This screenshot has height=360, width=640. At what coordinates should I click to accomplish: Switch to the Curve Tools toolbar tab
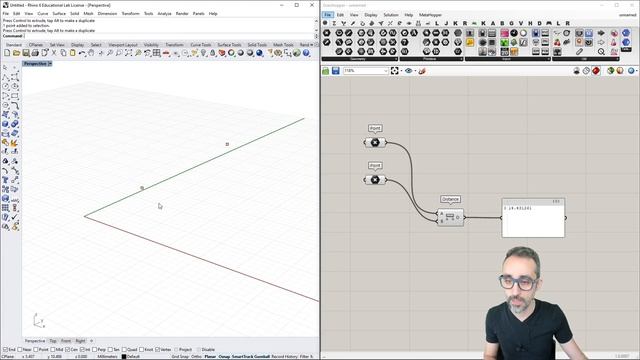pos(201,45)
